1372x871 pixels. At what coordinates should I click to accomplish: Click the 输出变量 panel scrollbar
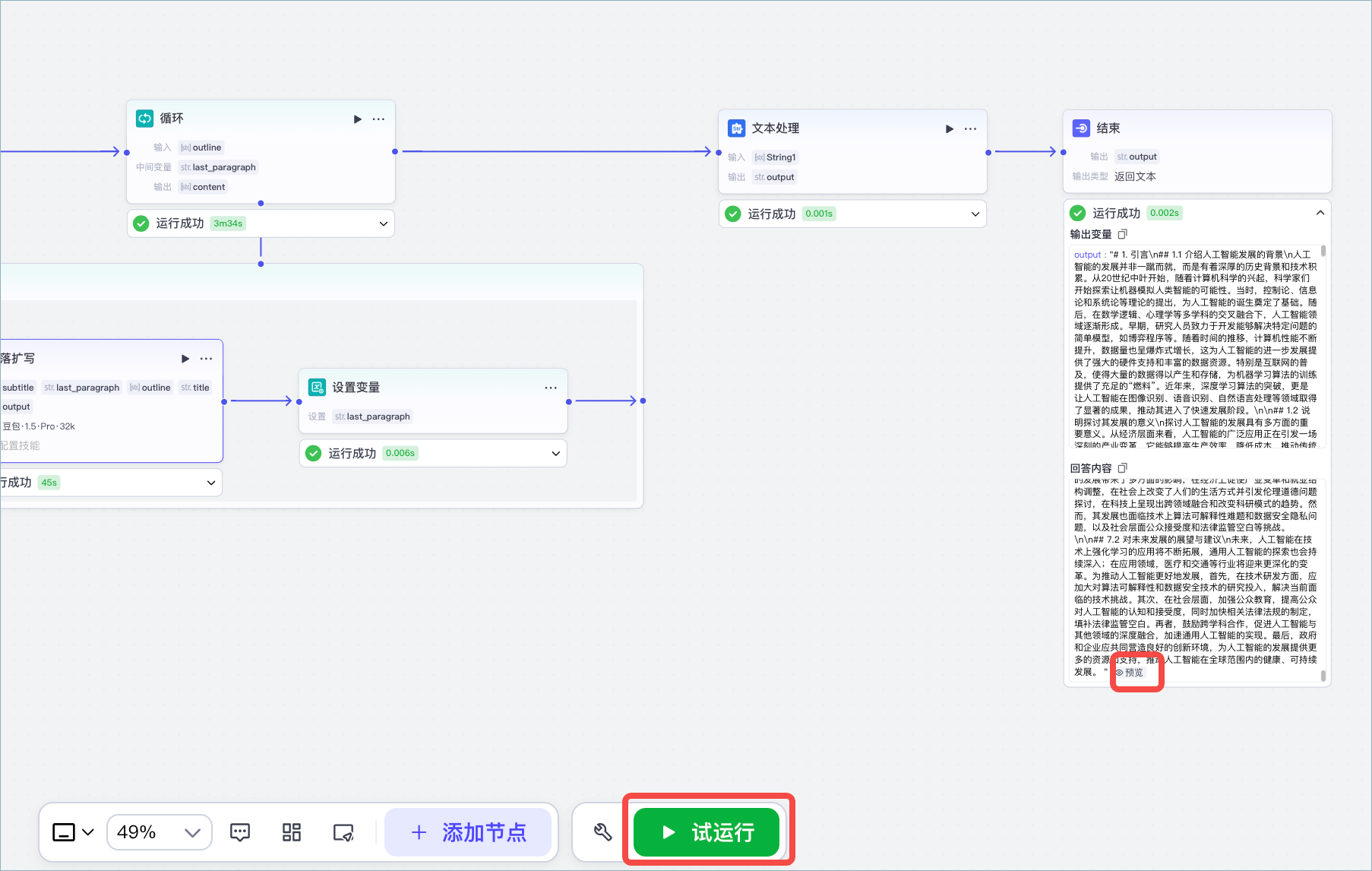point(1323,252)
